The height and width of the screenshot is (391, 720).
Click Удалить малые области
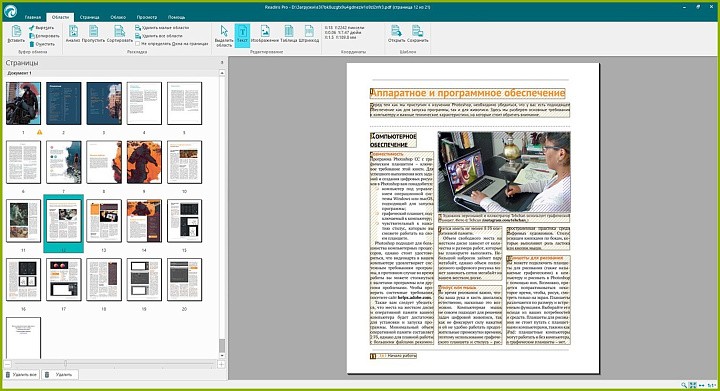point(162,28)
